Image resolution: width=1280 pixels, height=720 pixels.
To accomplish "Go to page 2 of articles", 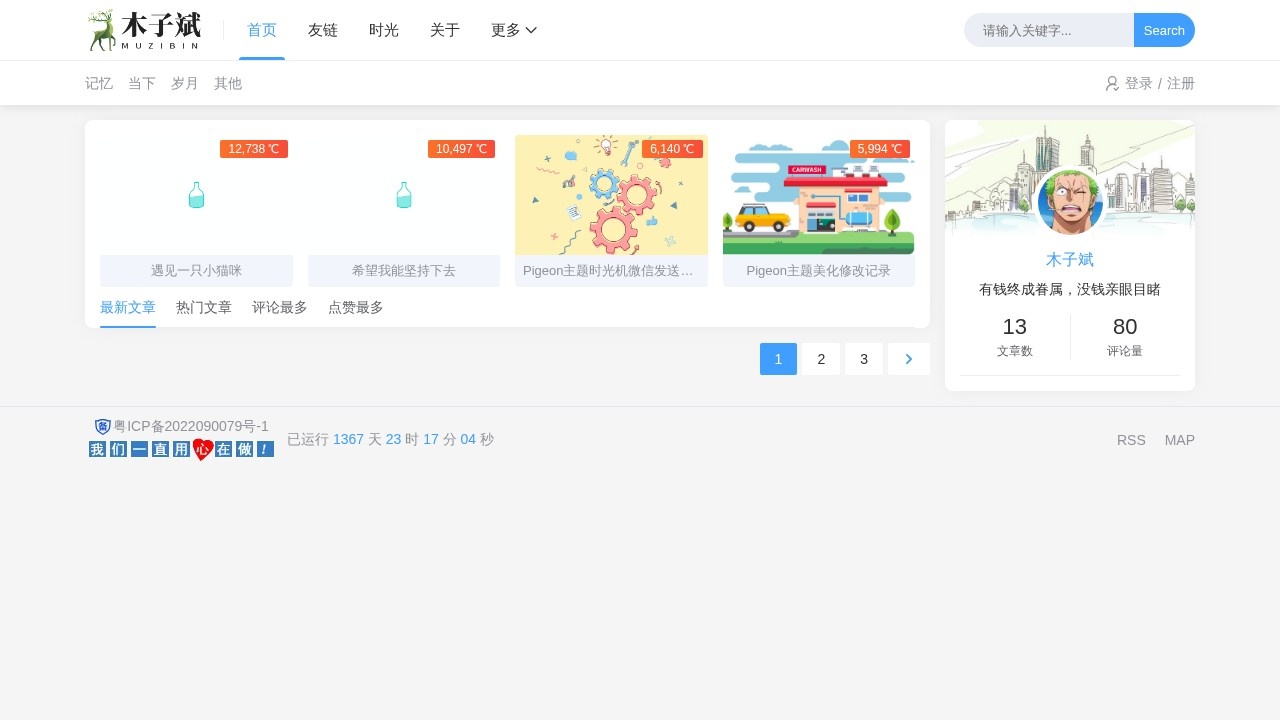I will tap(821, 359).
